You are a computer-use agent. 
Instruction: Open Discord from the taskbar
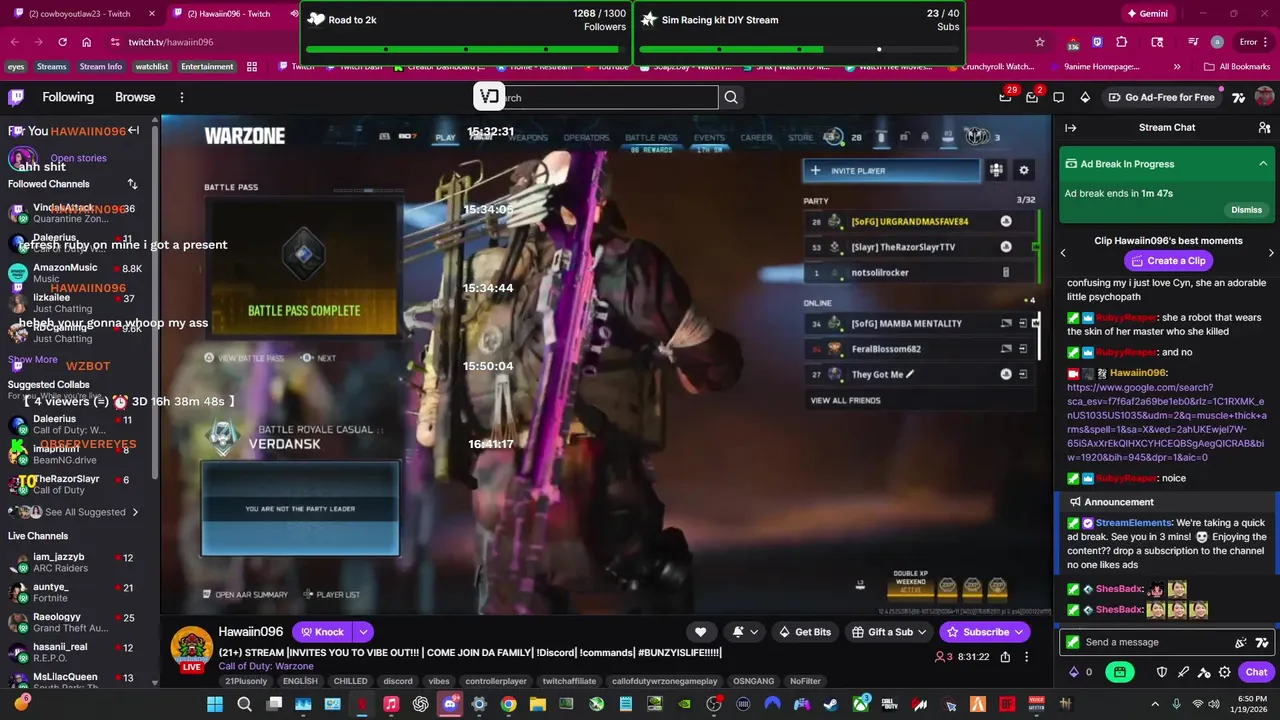click(x=450, y=704)
